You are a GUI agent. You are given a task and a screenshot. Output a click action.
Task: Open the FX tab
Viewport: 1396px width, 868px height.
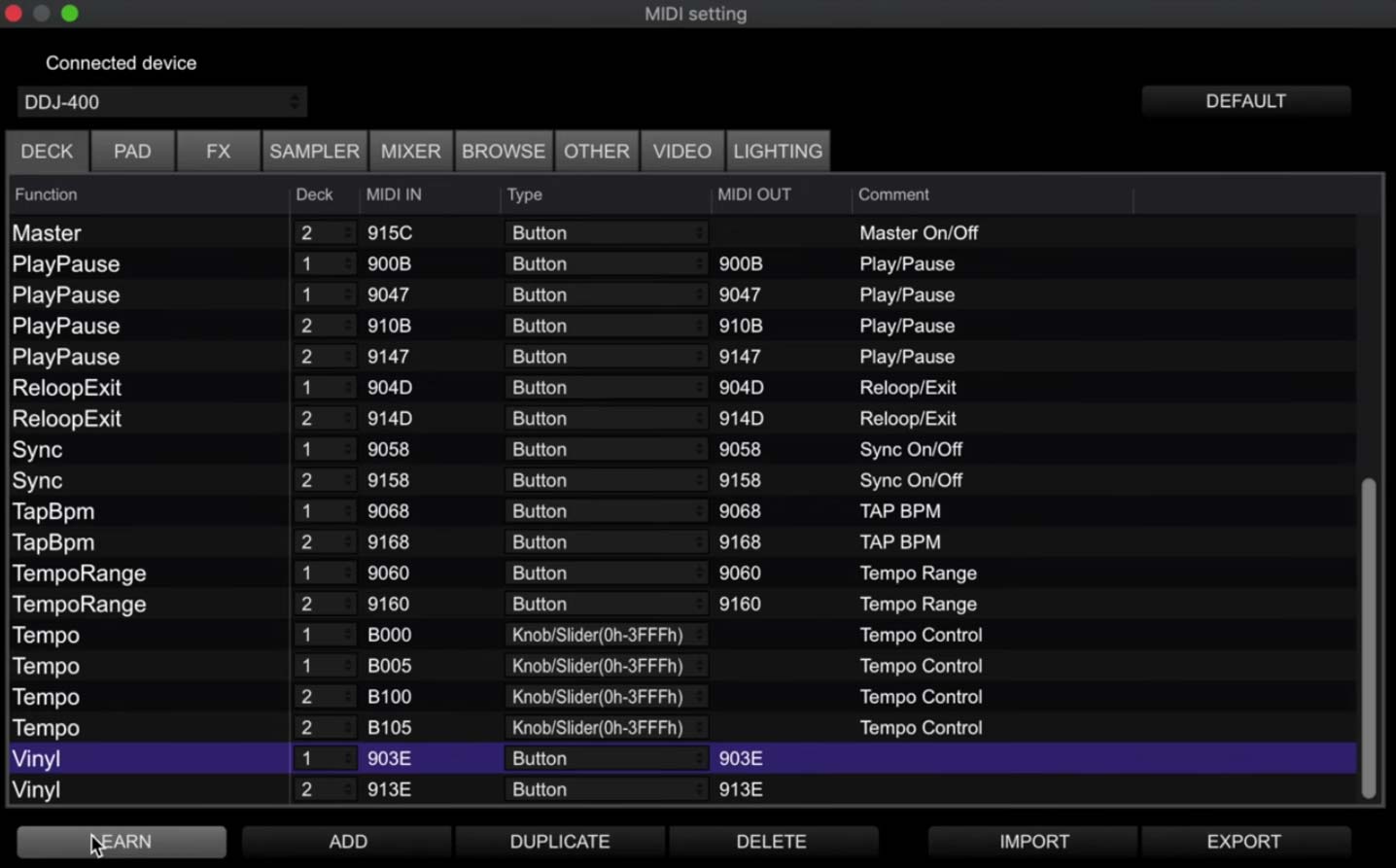(218, 152)
